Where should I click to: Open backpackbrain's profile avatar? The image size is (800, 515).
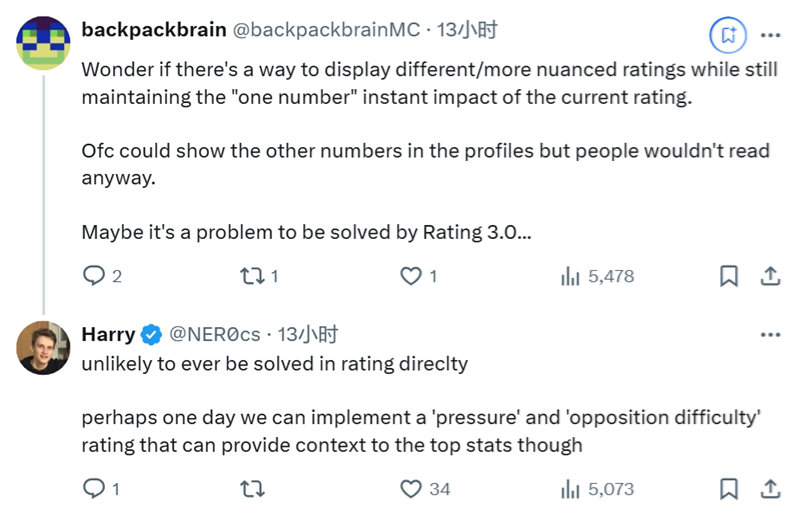click(x=42, y=44)
